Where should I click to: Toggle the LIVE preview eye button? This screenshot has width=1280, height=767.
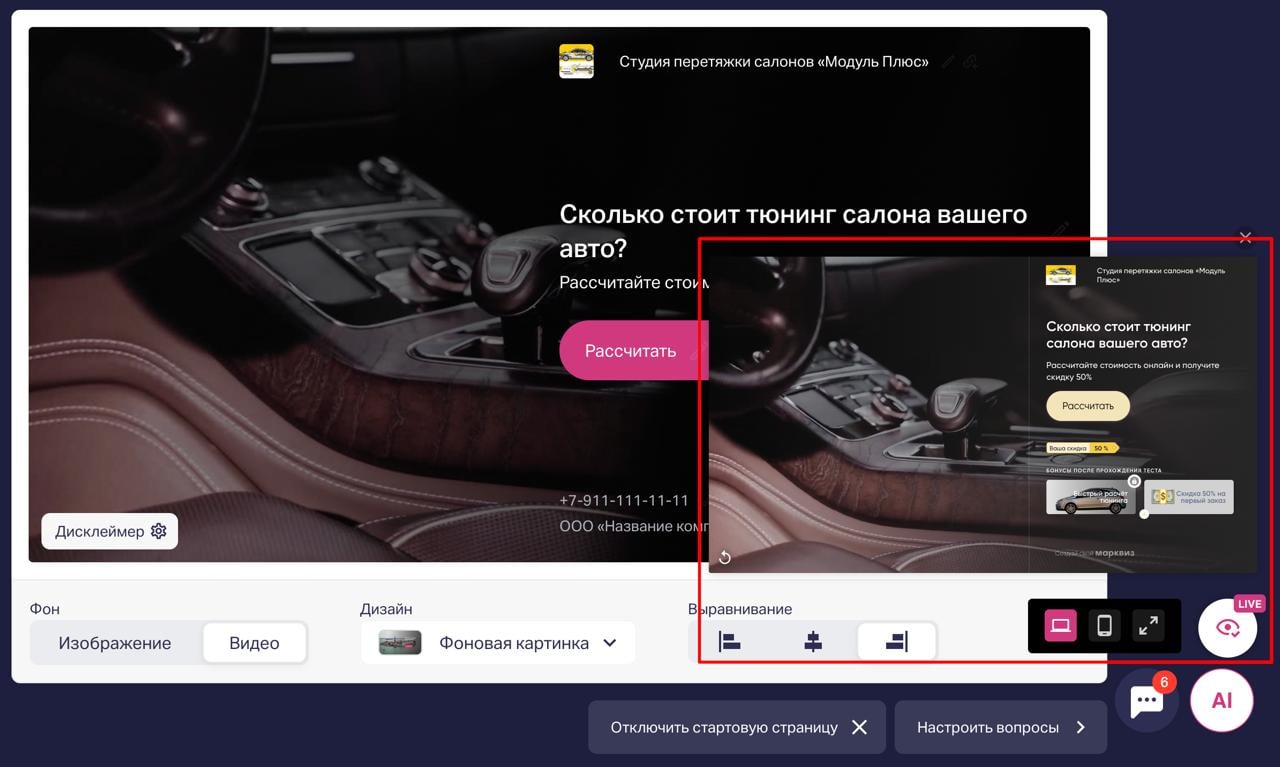(1228, 627)
